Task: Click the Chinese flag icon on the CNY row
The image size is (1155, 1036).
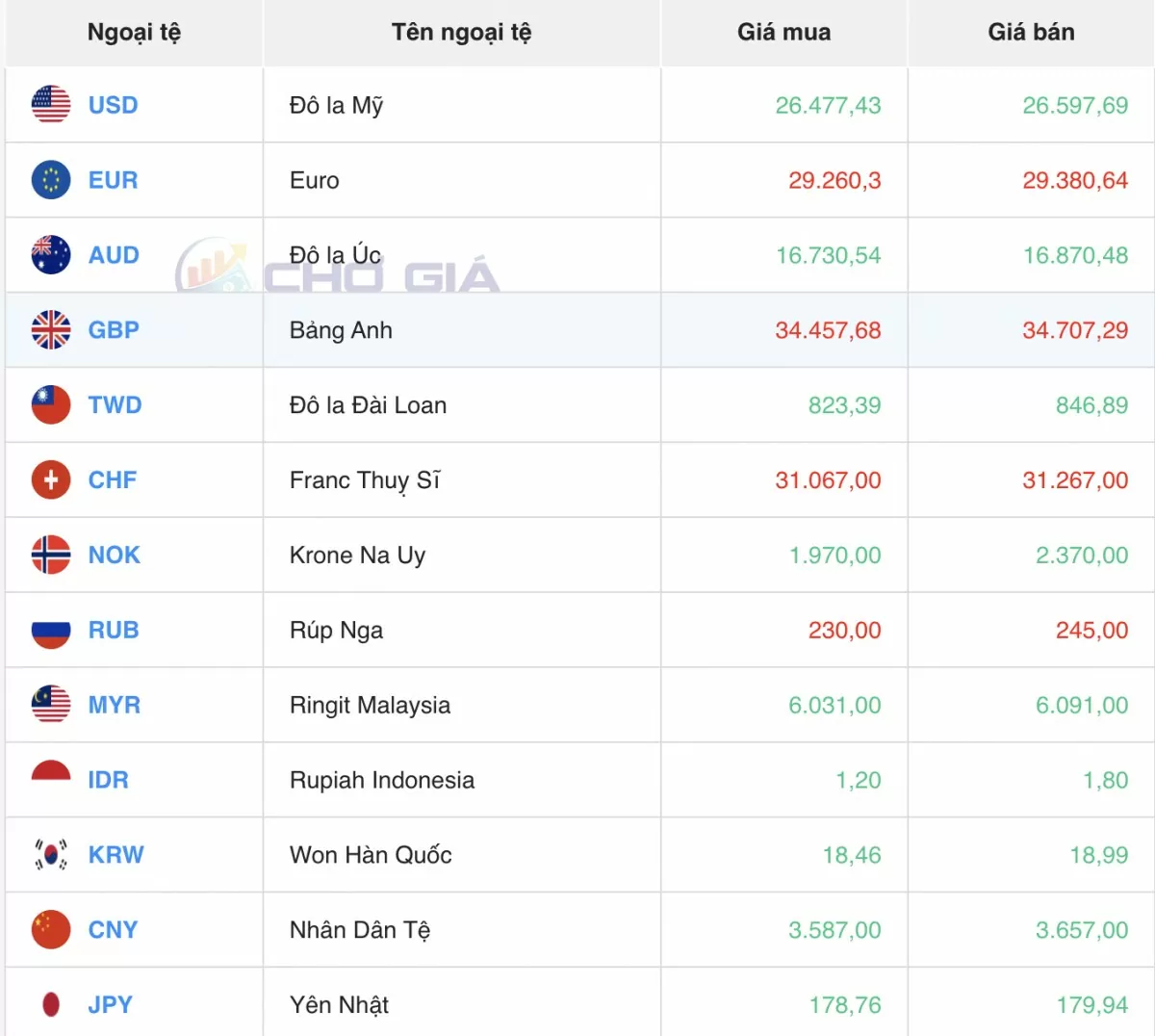Action: point(50,929)
